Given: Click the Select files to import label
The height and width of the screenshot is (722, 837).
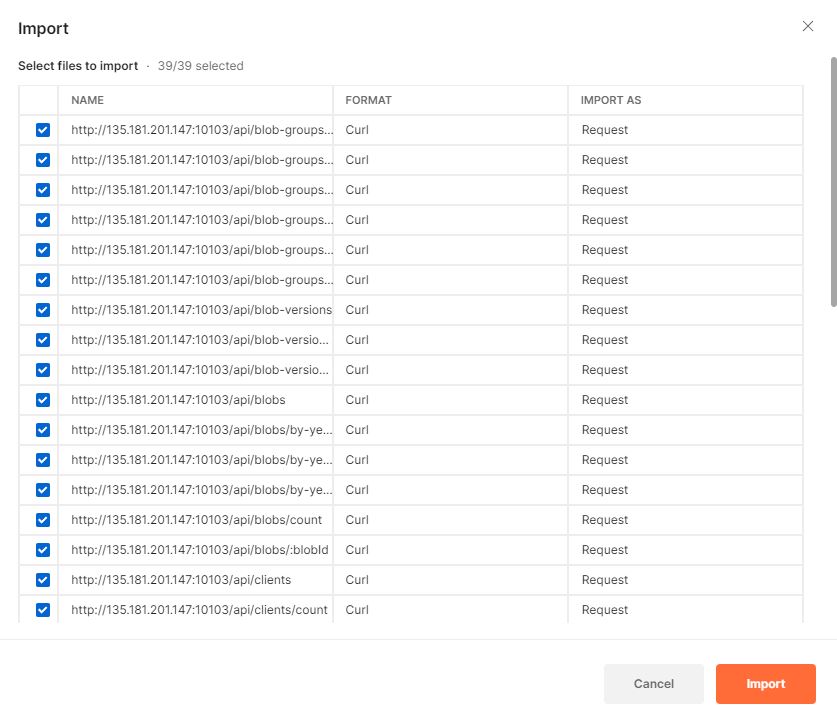Looking at the screenshot, I should [78, 66].
